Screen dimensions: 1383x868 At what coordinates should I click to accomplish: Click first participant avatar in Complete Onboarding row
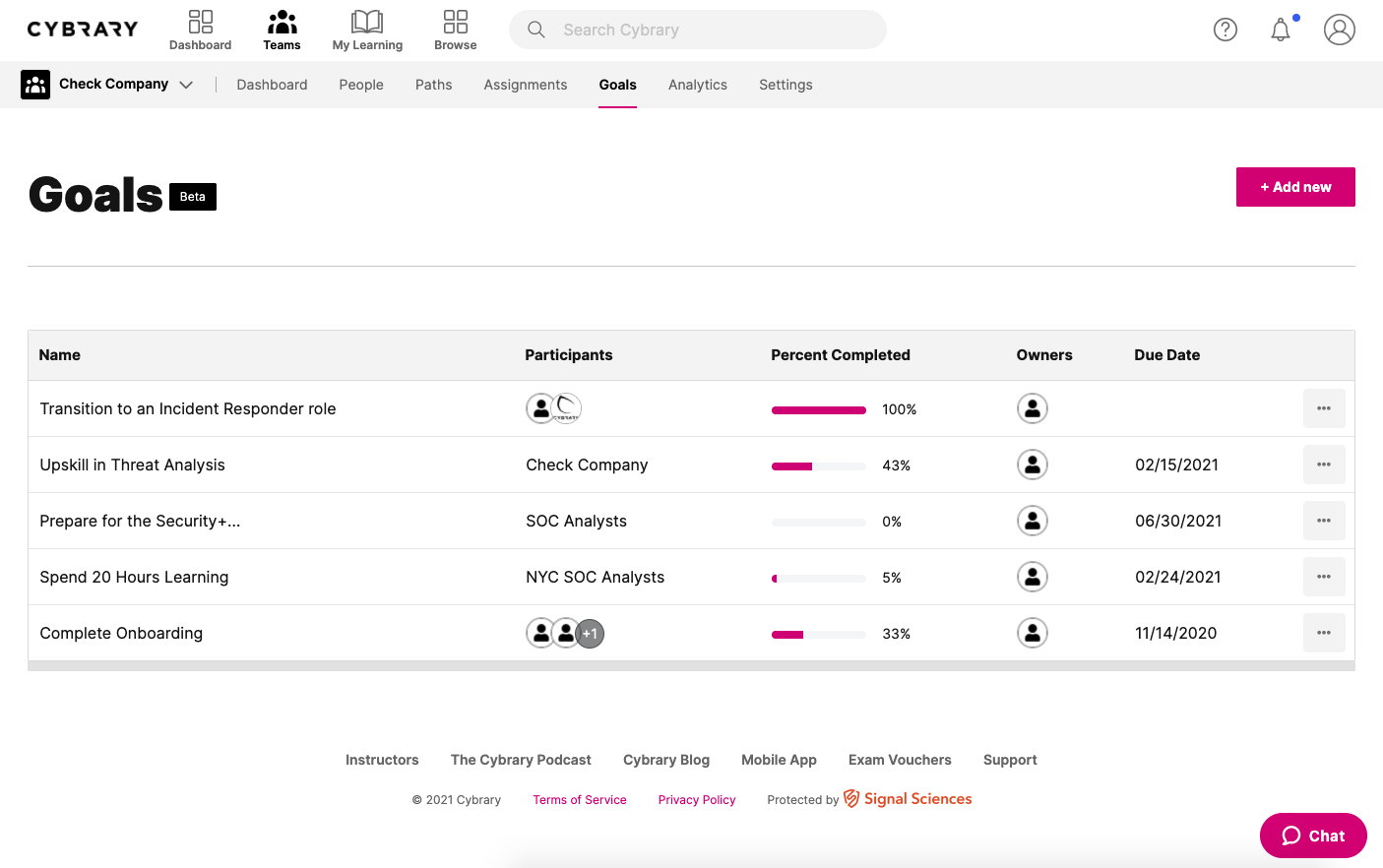pos(540,633)
